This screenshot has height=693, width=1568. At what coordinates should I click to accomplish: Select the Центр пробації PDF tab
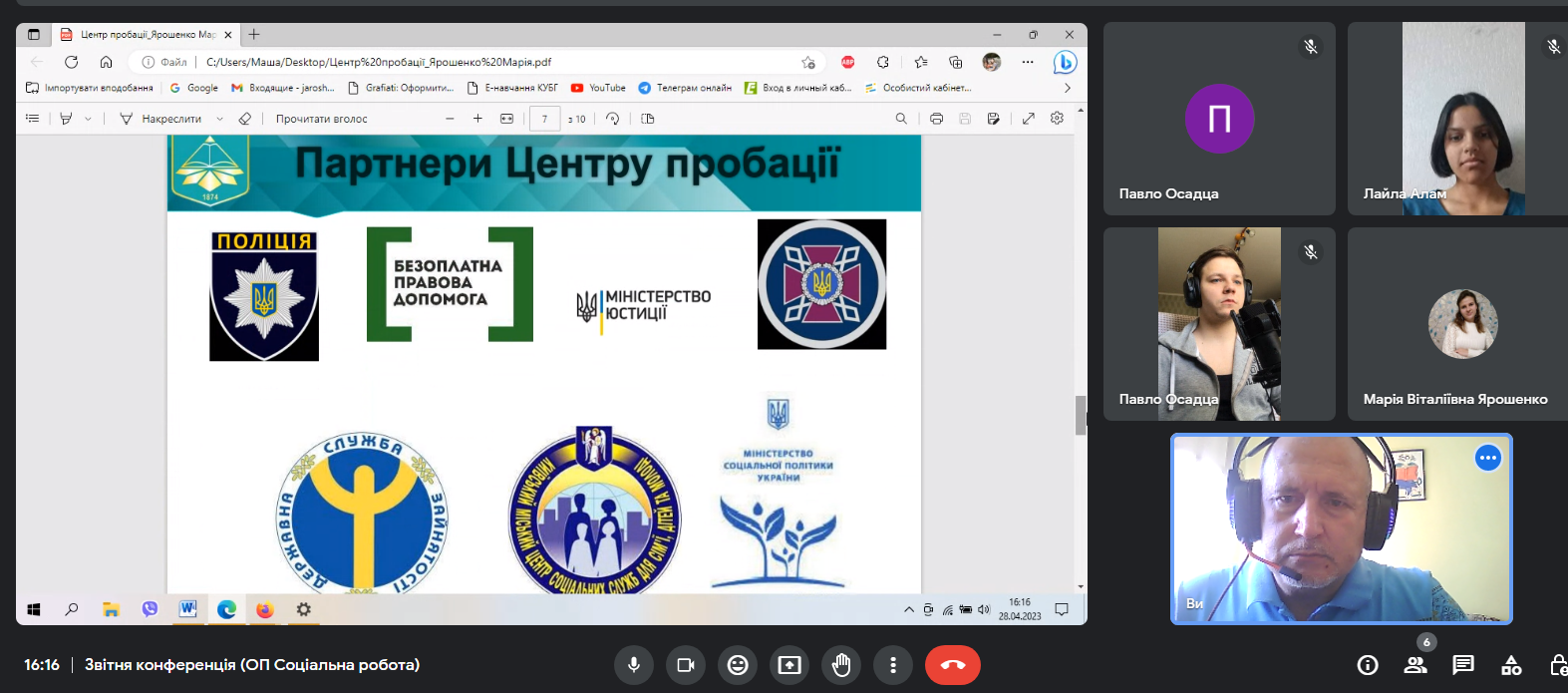tap(147, 34)
